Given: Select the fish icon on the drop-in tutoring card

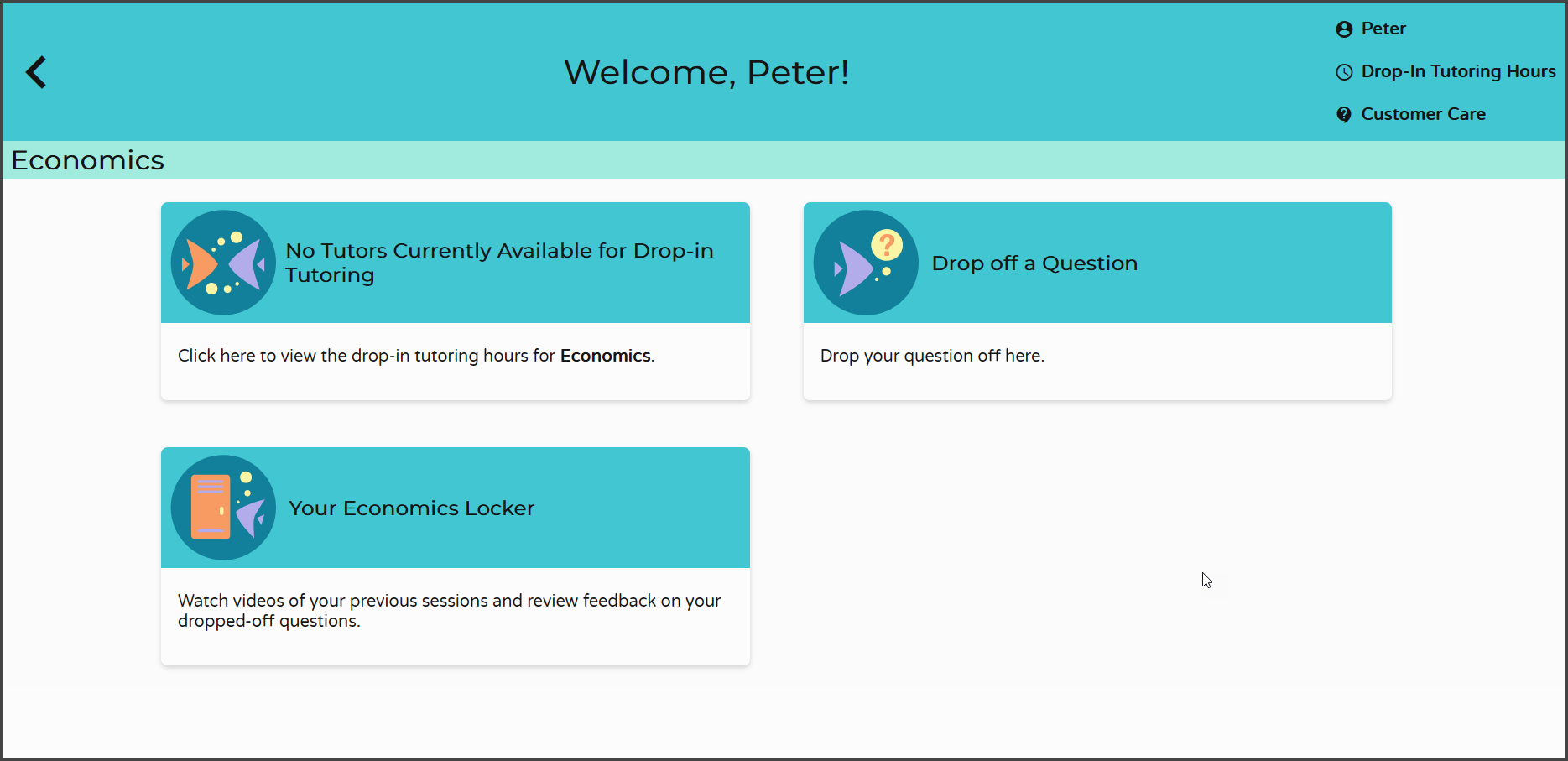Looking at the screenshot, I should point(222,262).
